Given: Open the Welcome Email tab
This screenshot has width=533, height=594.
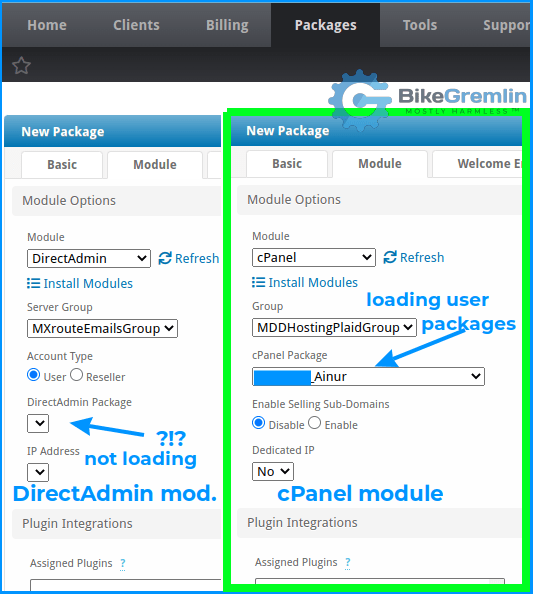Looking at the screenshot, I should (477, 164).
